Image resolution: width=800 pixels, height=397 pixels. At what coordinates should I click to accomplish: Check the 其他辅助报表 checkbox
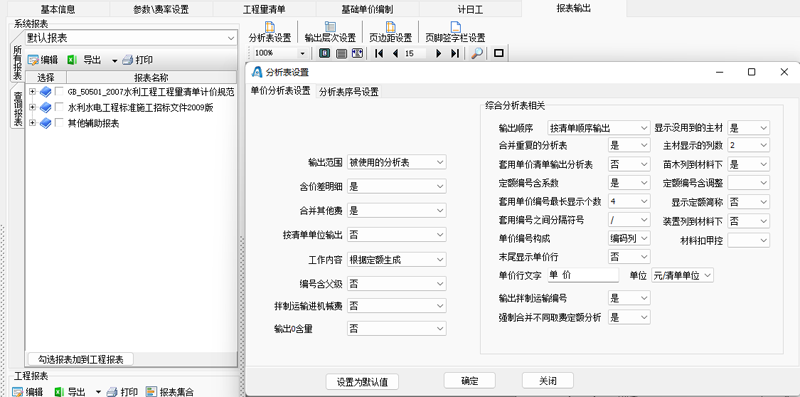59,123
